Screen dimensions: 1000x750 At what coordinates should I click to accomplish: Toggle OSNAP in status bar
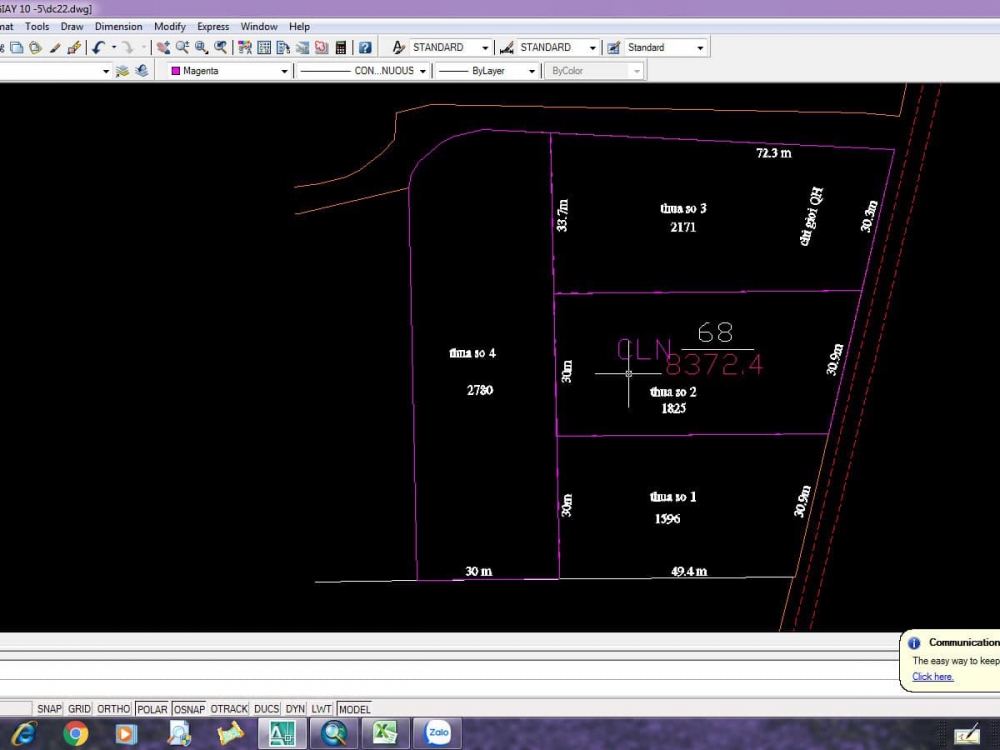[x=189, y=709]
